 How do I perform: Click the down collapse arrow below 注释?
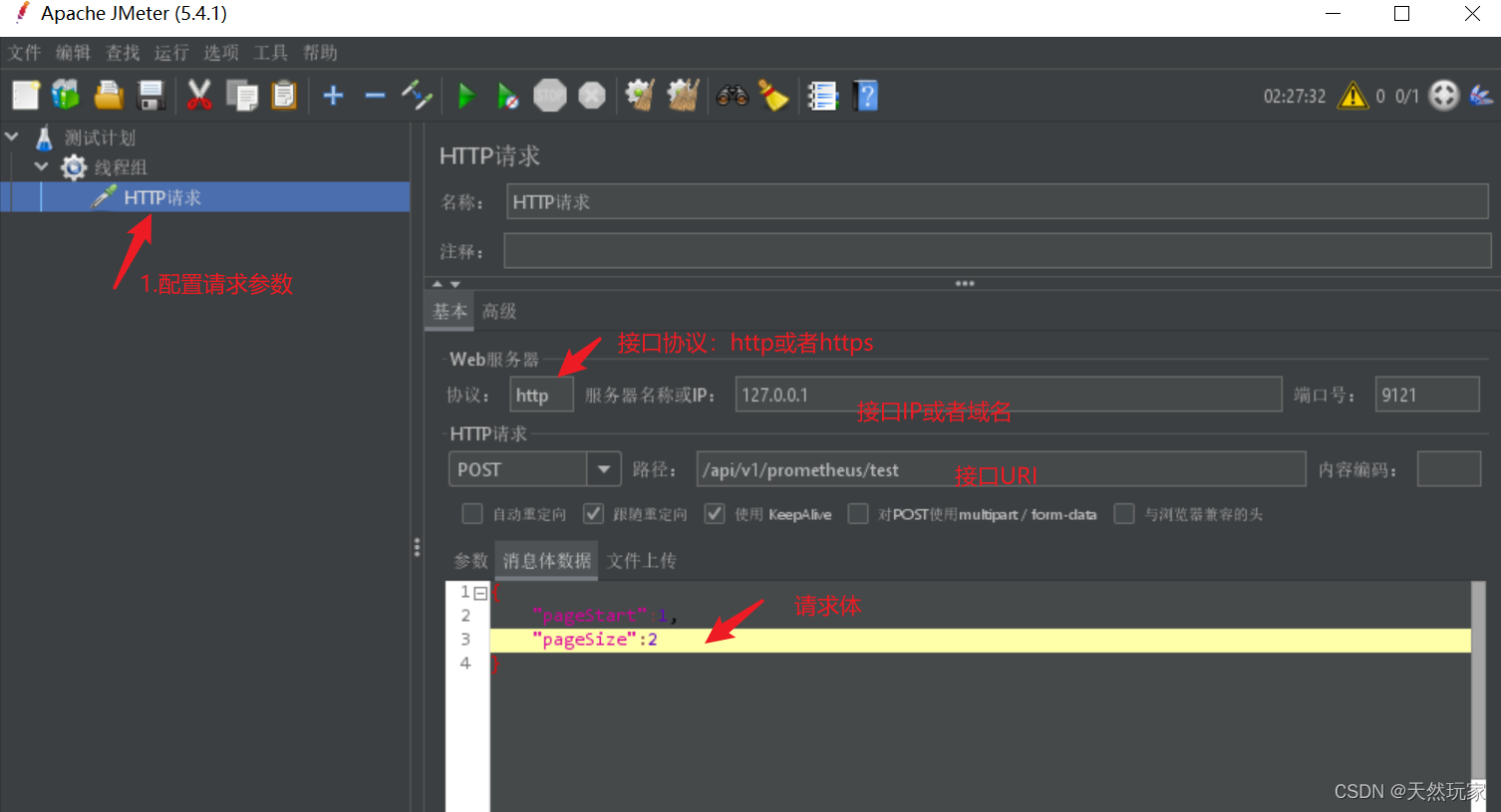coord(454,284)
